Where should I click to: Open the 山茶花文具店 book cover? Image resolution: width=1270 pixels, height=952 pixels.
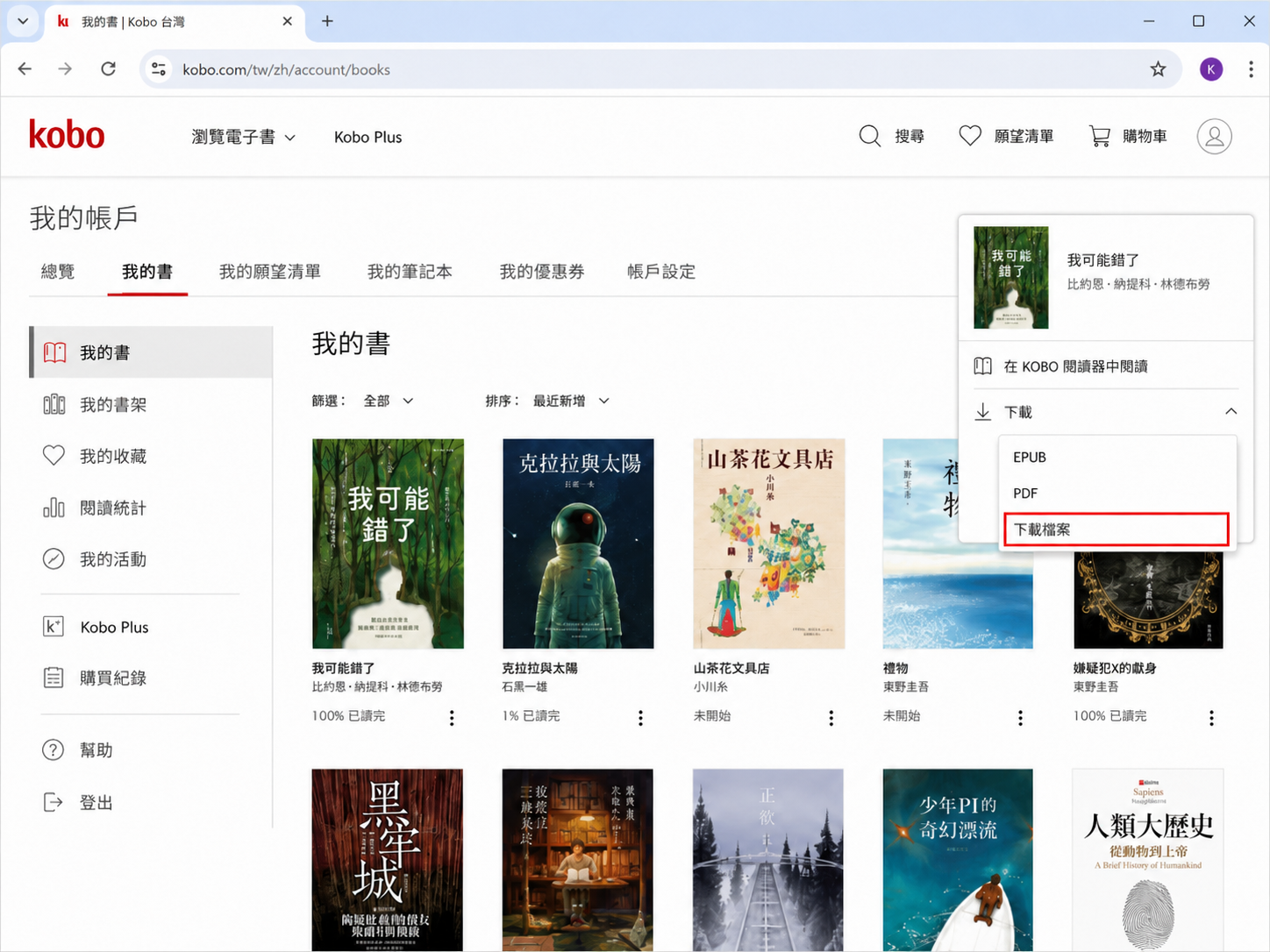tap(768, 543)
